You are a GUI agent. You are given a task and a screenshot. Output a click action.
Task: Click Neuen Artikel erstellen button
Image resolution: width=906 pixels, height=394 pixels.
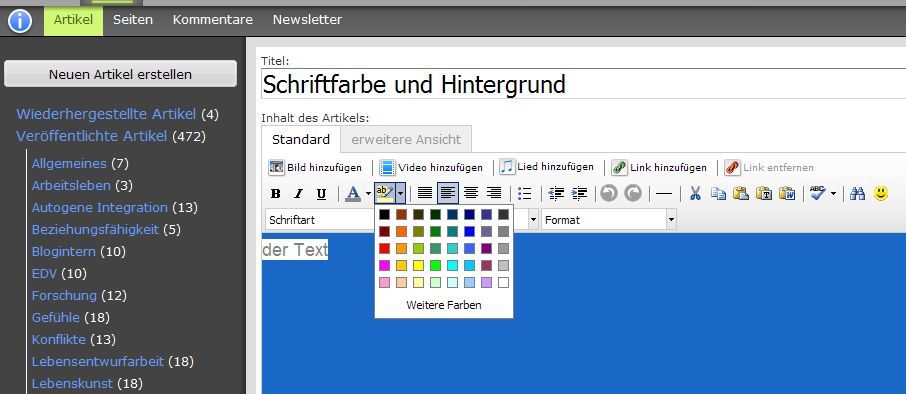coord(120,74)
